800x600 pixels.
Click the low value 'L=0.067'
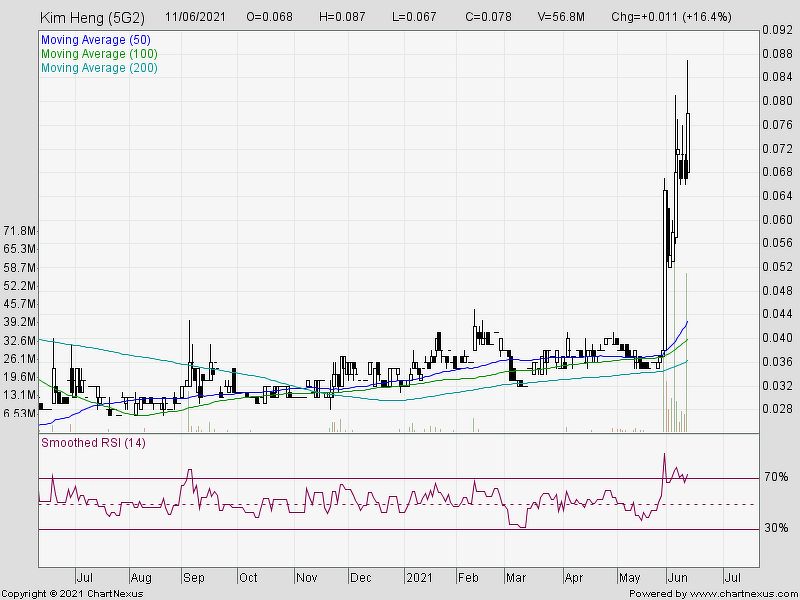[x=414, y=17]
